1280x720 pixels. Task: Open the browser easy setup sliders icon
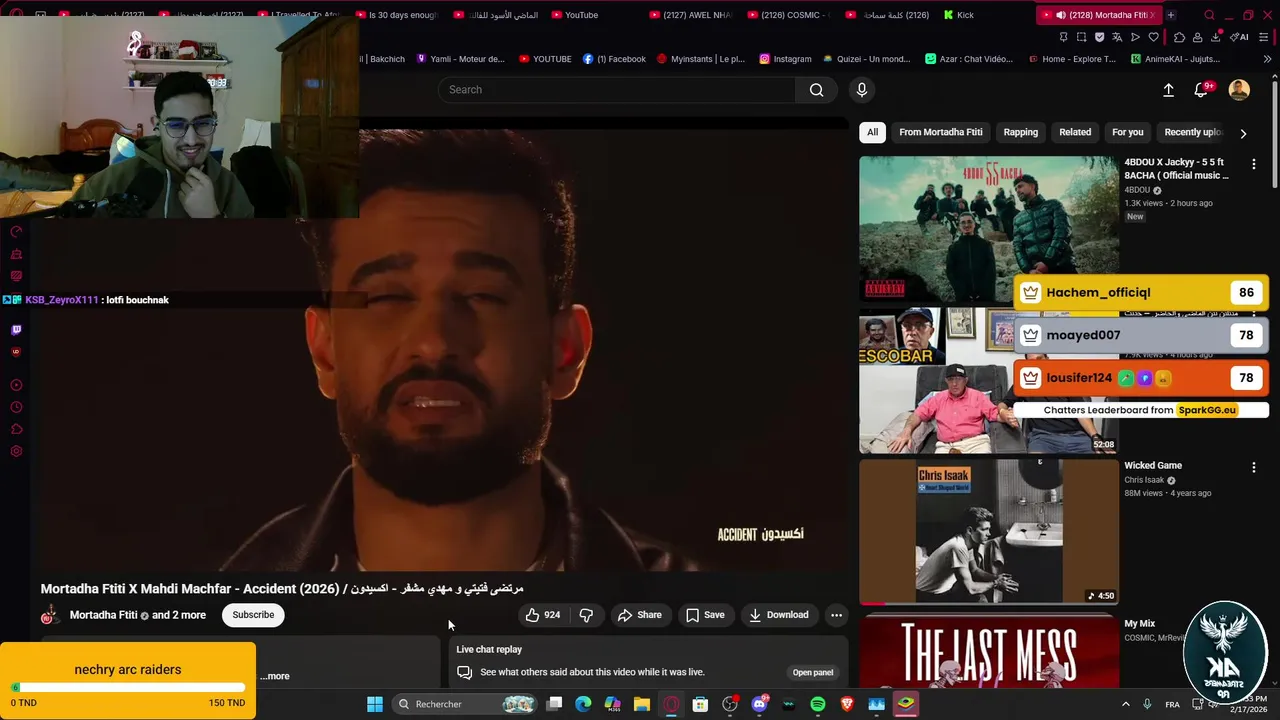tap(1263, 37)
